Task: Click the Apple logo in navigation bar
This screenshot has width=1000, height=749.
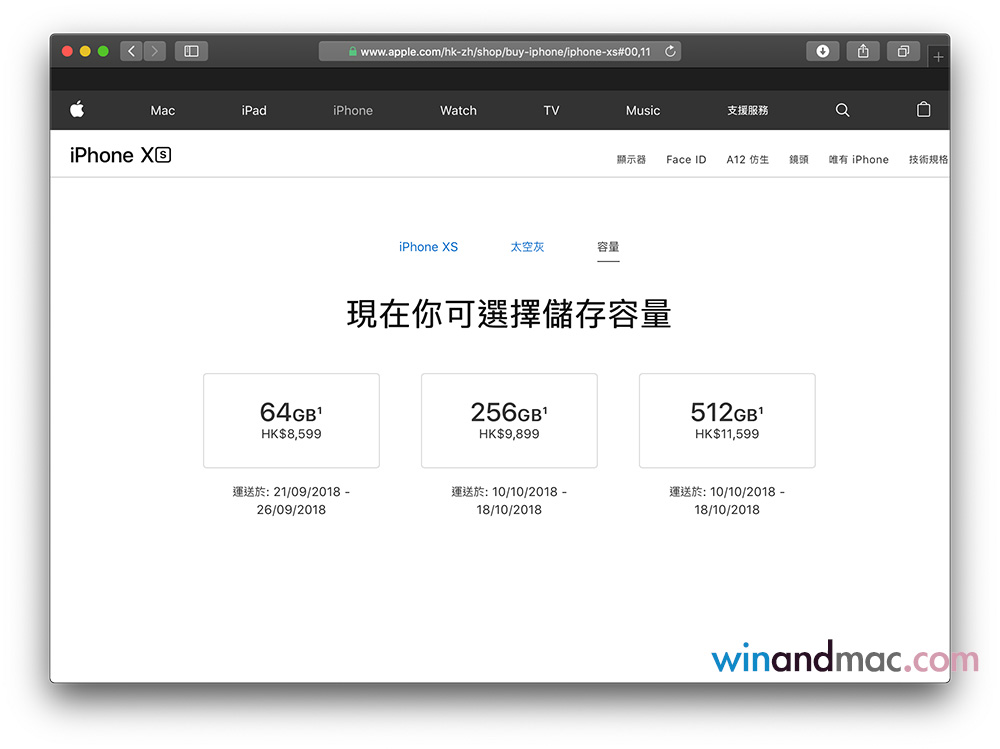Action: 77,110
